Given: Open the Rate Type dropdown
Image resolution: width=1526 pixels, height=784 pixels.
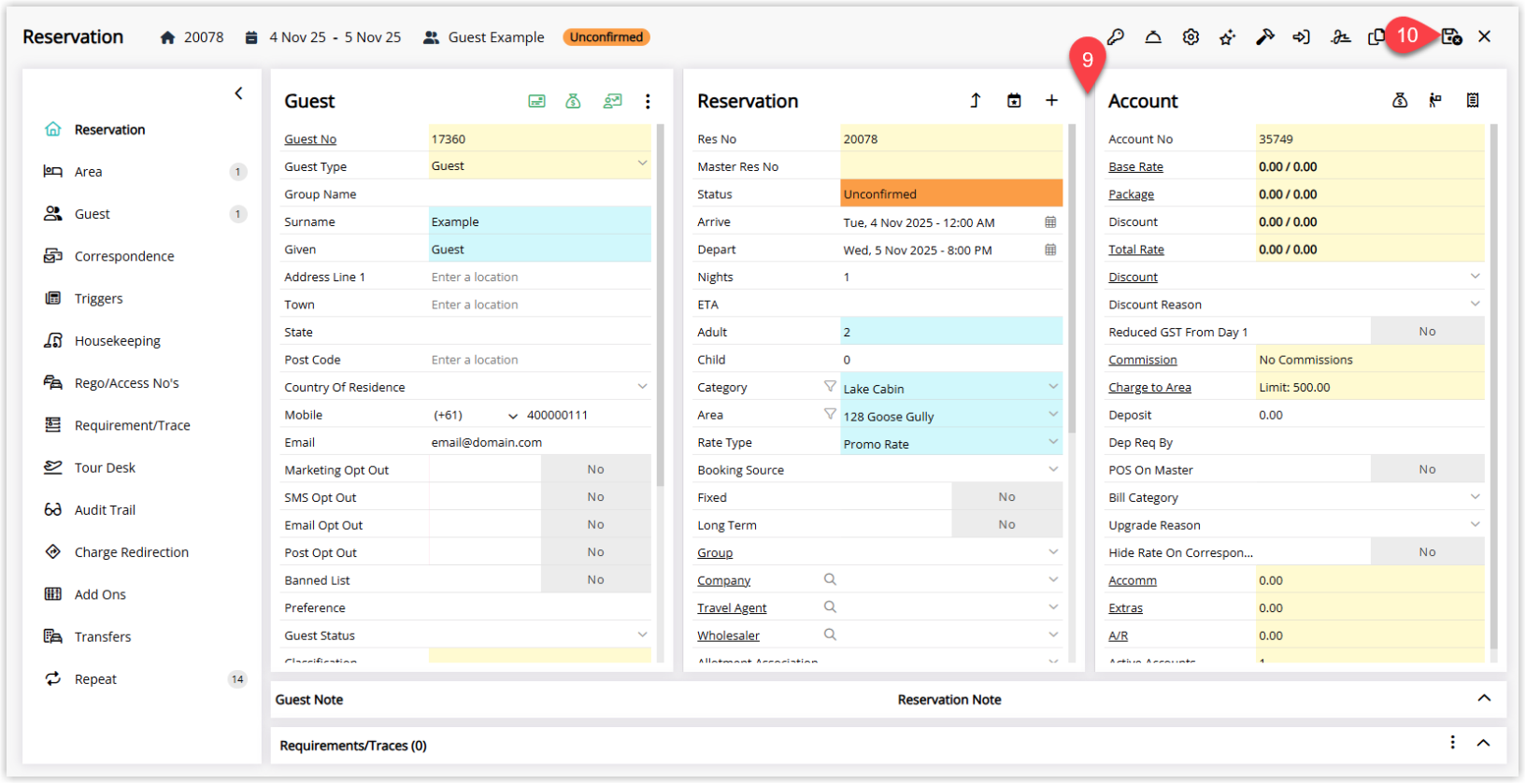Looking at the screenshot, I should pyautogui.click(x=1053, y=442).
